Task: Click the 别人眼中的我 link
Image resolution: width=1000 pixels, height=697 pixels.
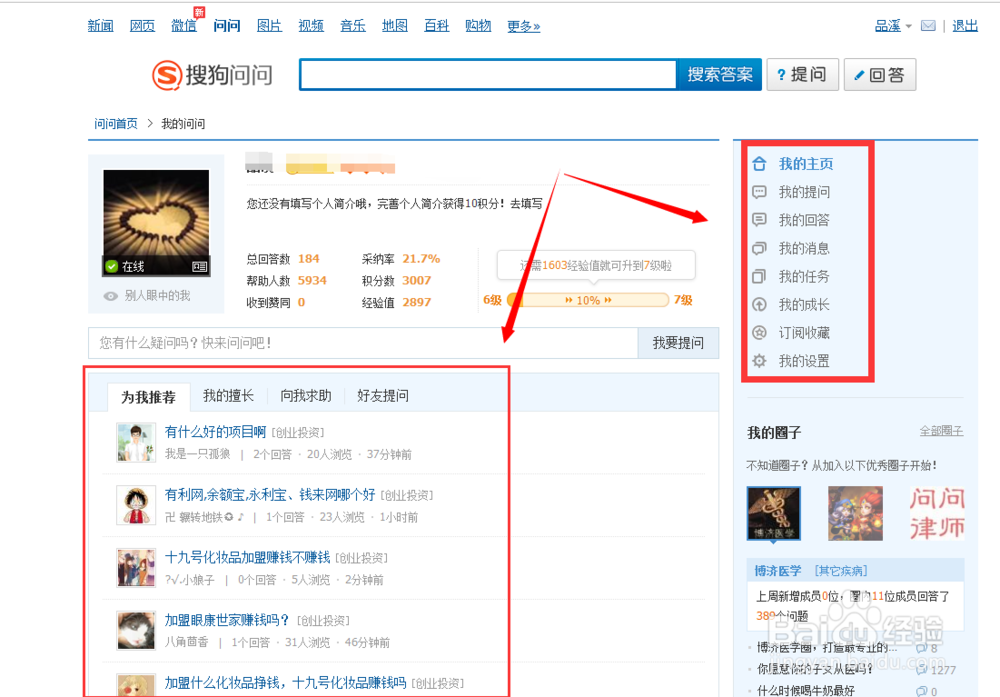Action: pos(158,296)
